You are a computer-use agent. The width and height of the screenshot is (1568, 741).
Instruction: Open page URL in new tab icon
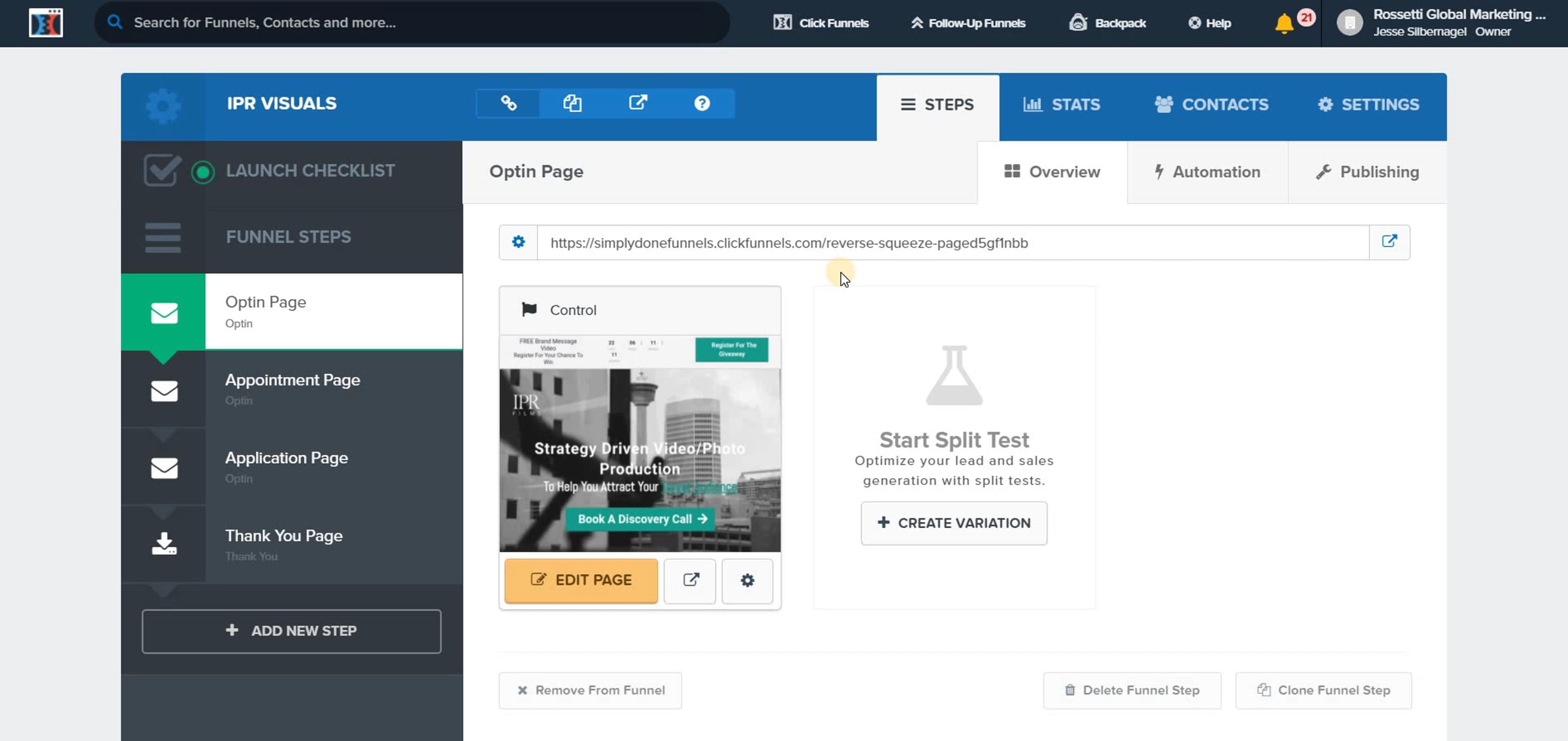(x=1389, y=242)
